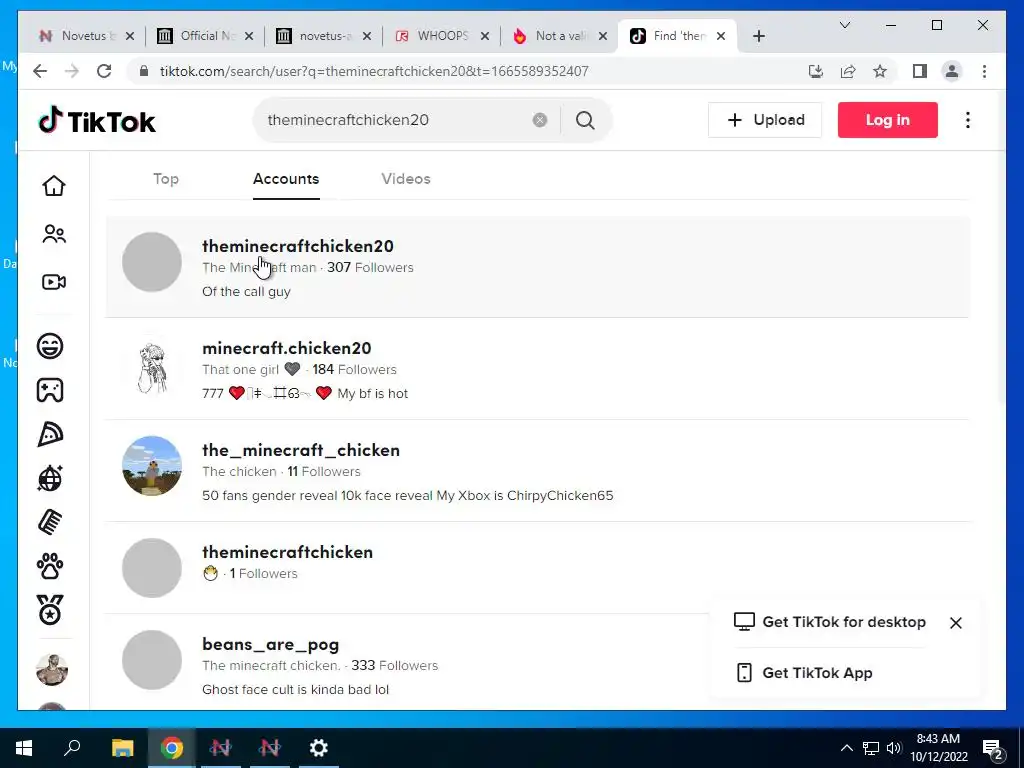
Task: Click the suggested account avatar in the sidebar
Action: [52, 669]
